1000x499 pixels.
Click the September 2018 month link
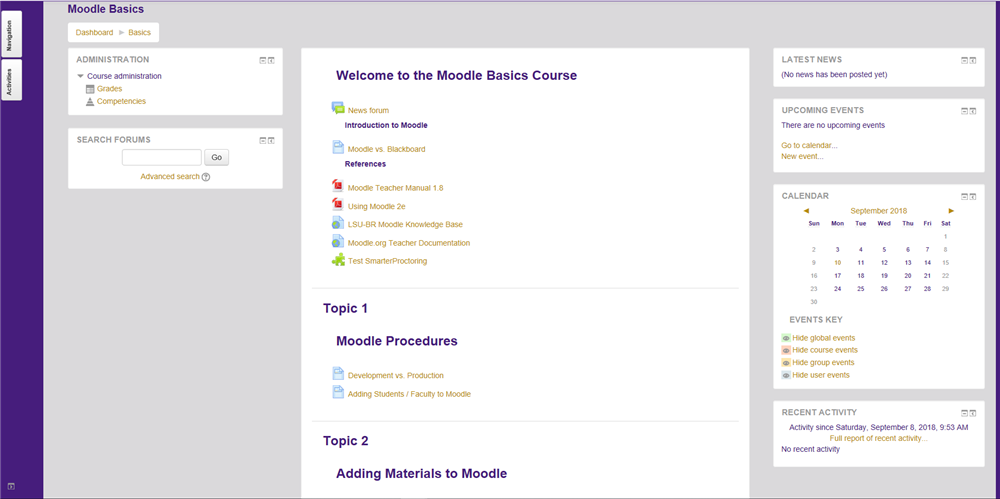(x=879, y=211)
